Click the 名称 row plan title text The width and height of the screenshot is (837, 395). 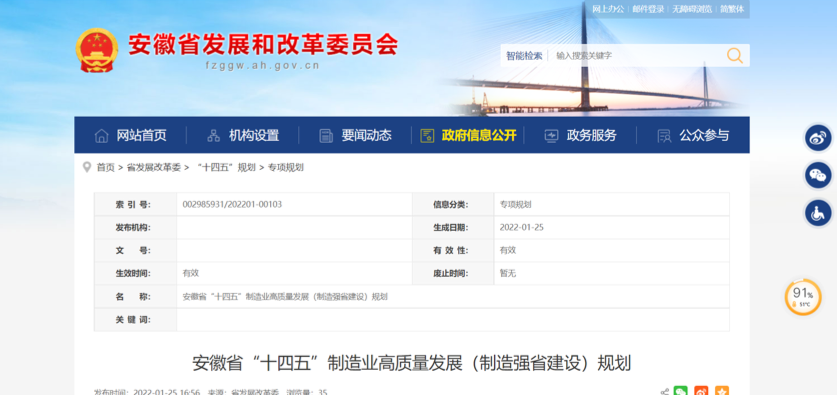(x=285, y=297)
